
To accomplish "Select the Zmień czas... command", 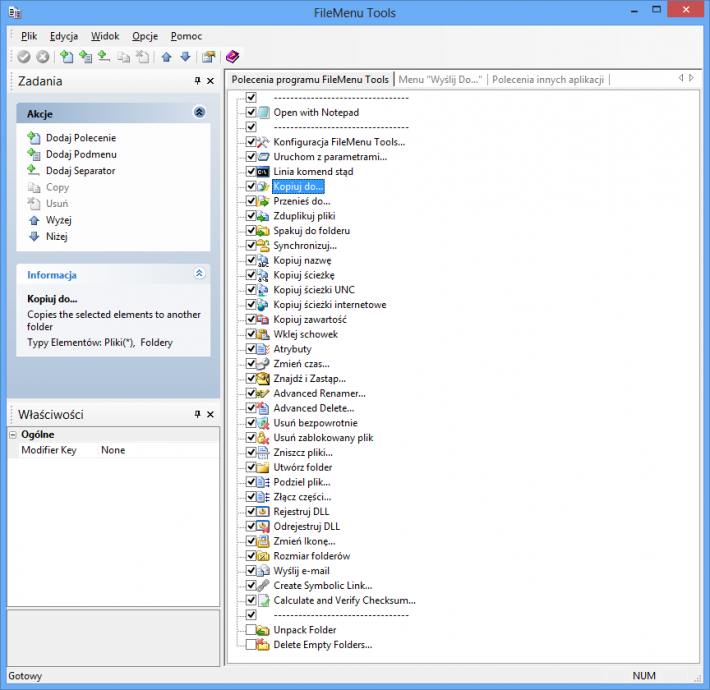I will [x=302, y=364].
